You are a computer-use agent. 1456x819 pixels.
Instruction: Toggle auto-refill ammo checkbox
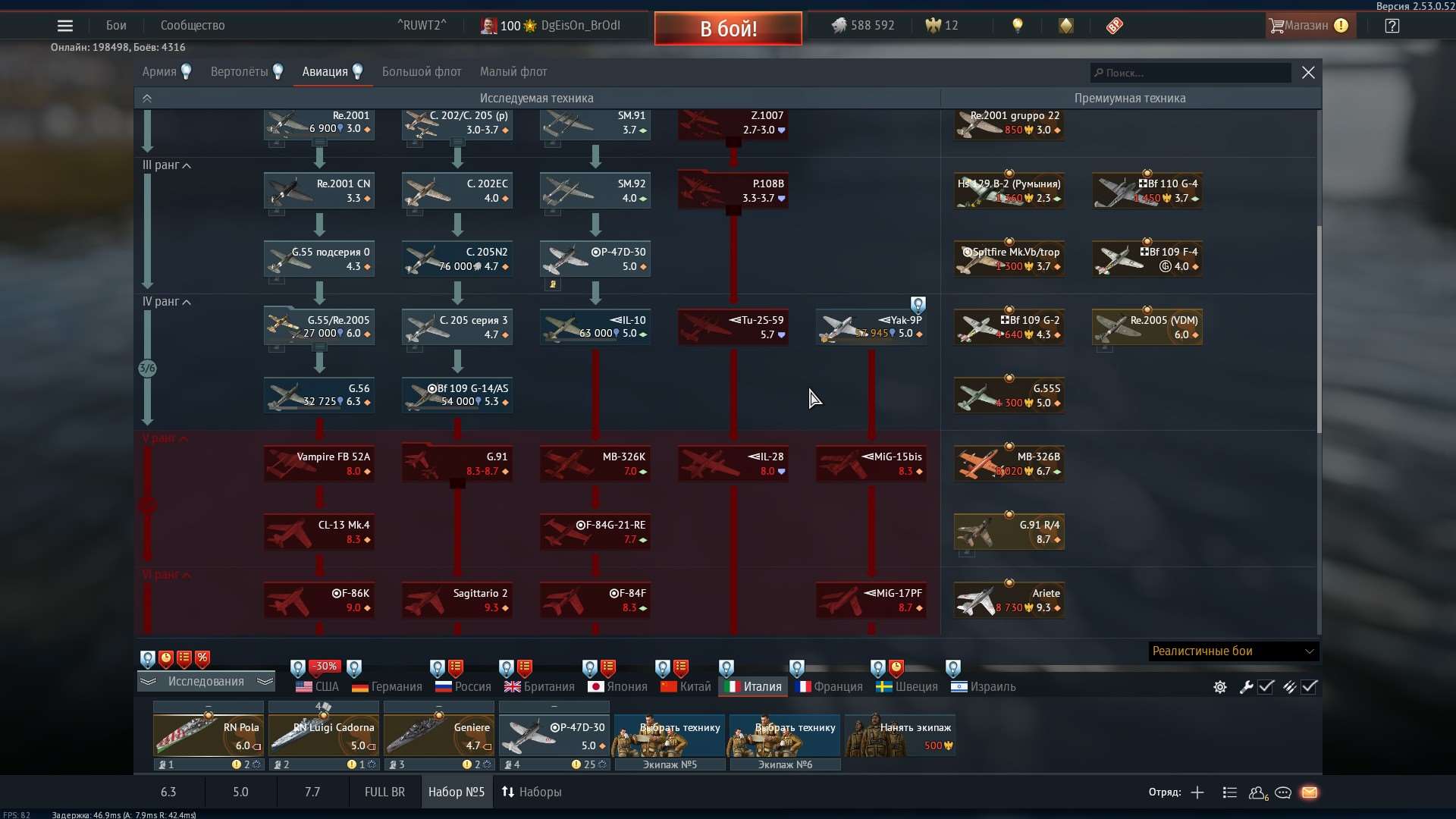point(1310,687)
